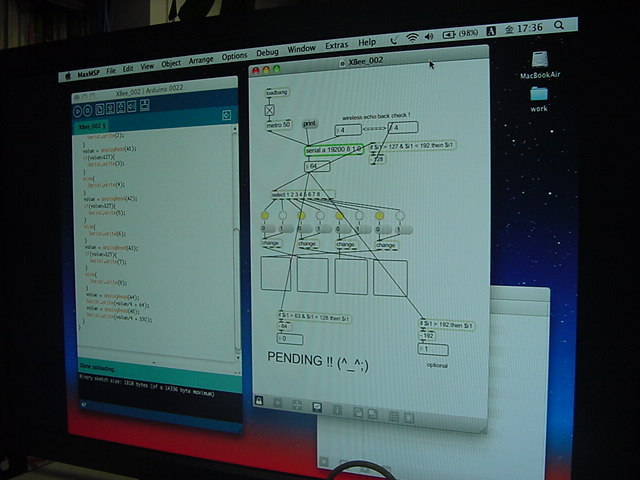This screenshot has height=480, width=640.
Task: Open the File menu
Action: point(111,71)
